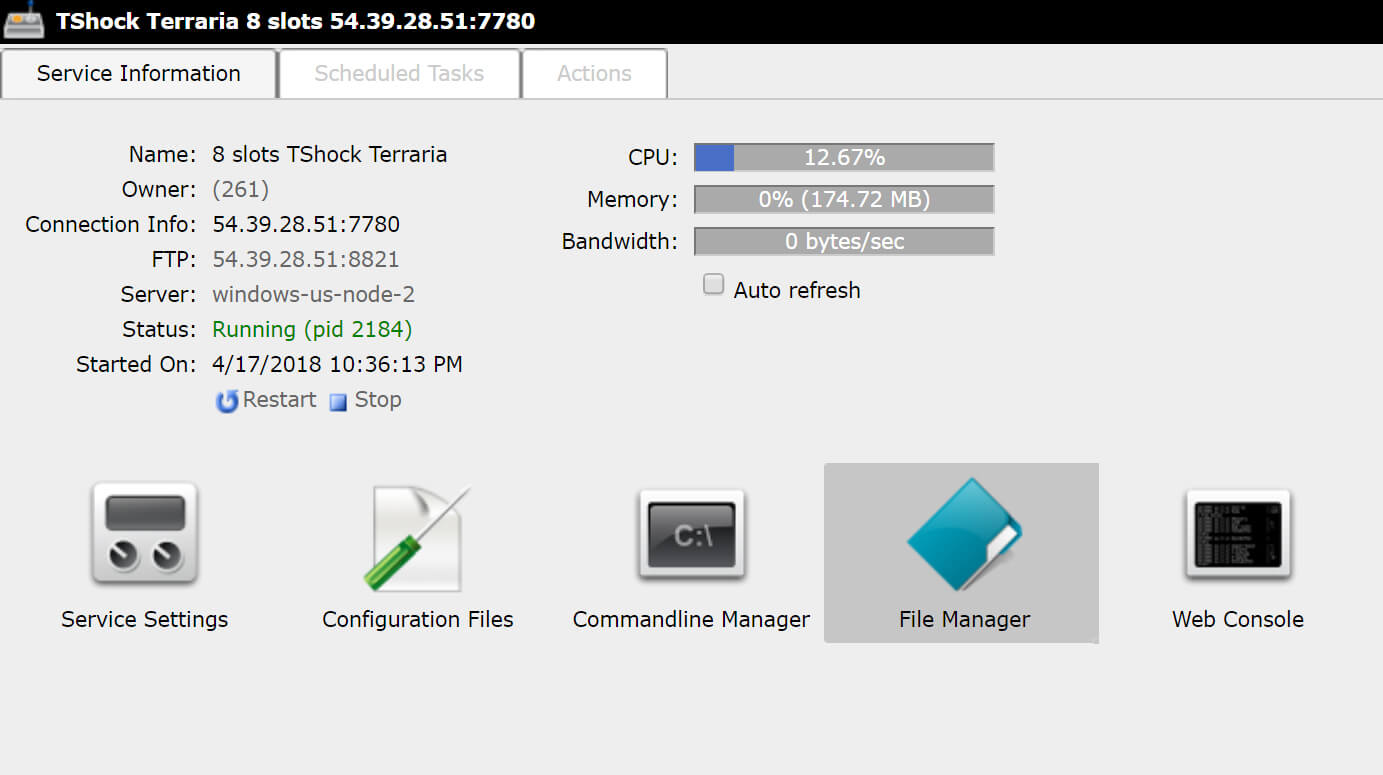This screenshot has height=775, width=1383.
Task: Select the FTP address 54.39.28.51:8821
Action: [306, 260]
